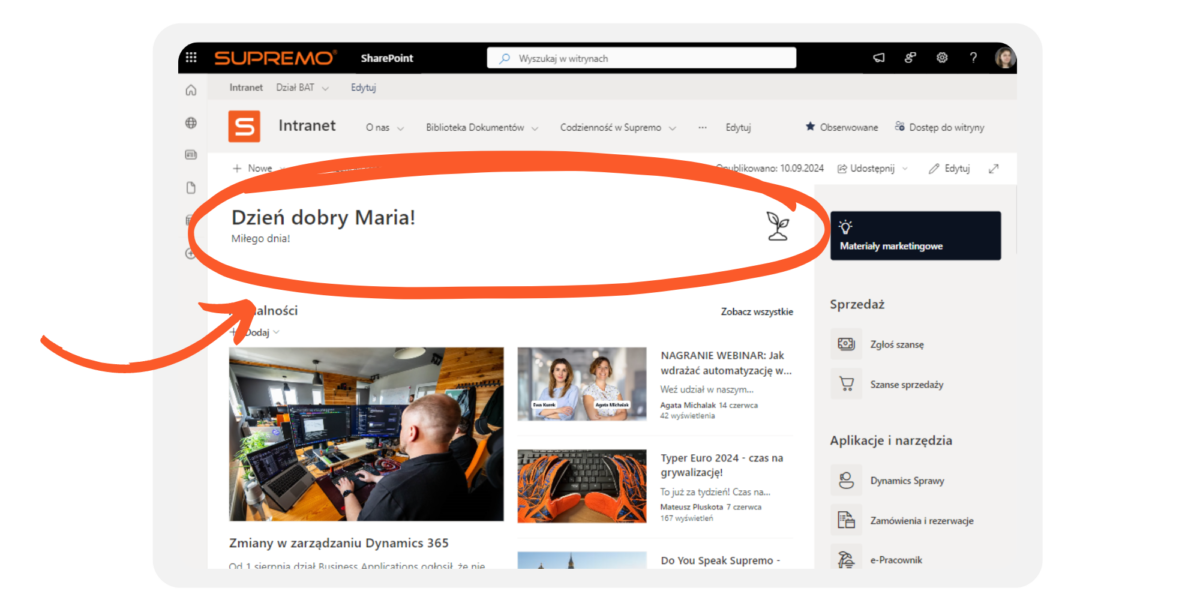Click the home icon in left sidebar
This screenshot has width=1200, height=600.
(191, 91)
